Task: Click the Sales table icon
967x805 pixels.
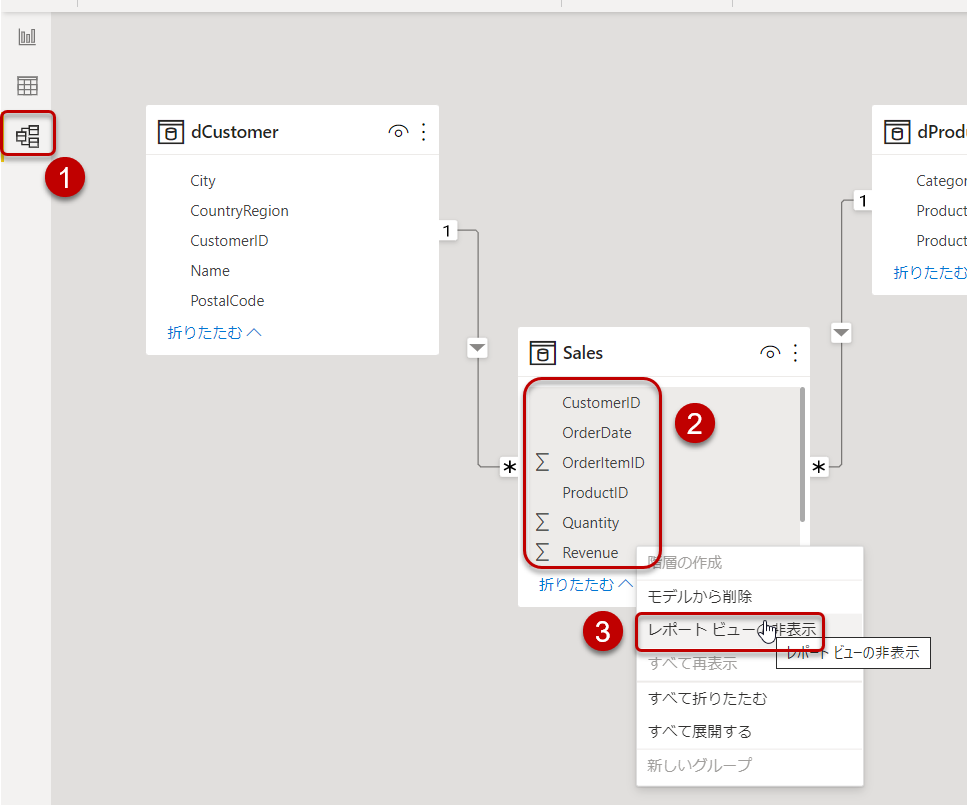Action: click(543, 353)
